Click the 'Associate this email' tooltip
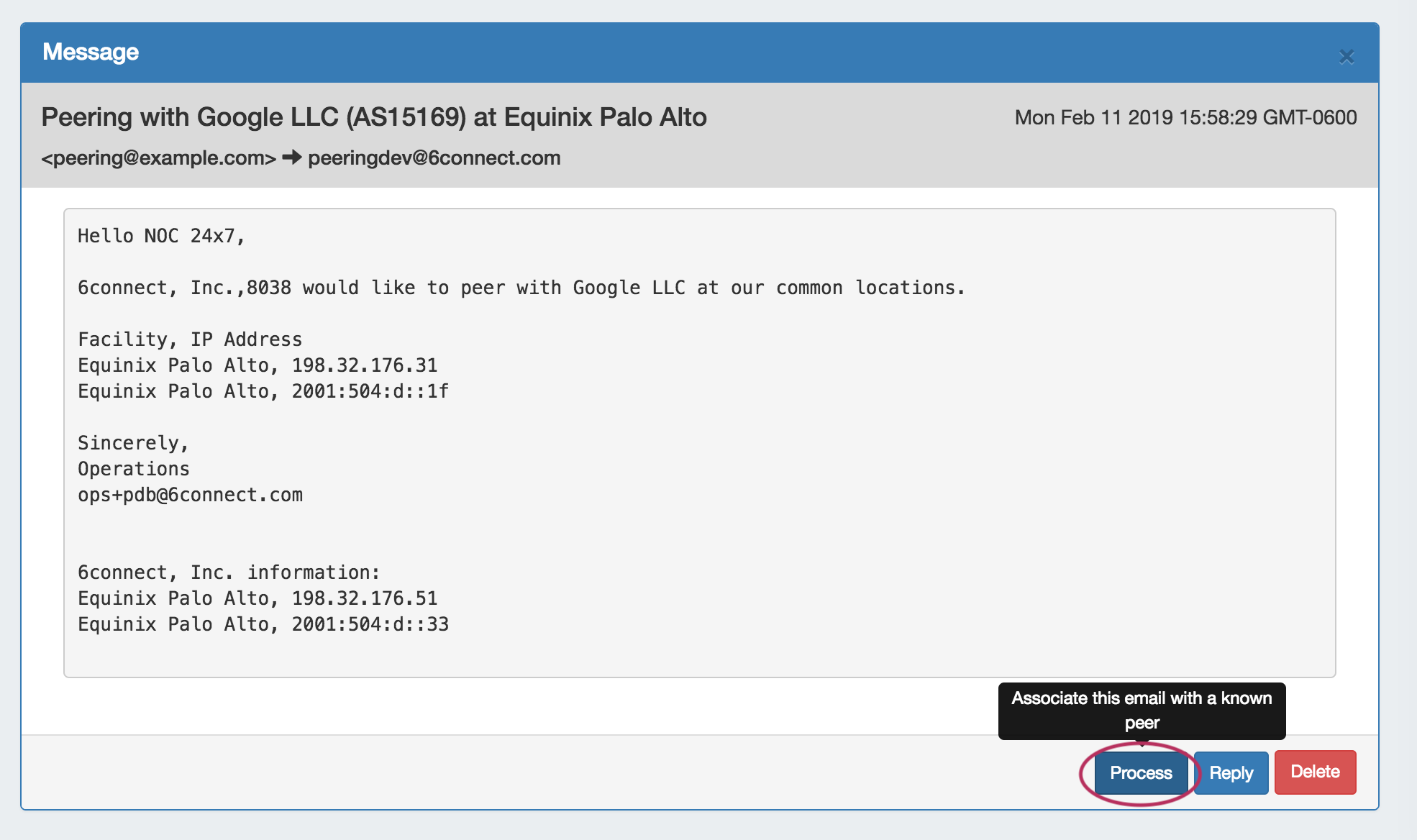The image size is (1417, 840). 1142,710
